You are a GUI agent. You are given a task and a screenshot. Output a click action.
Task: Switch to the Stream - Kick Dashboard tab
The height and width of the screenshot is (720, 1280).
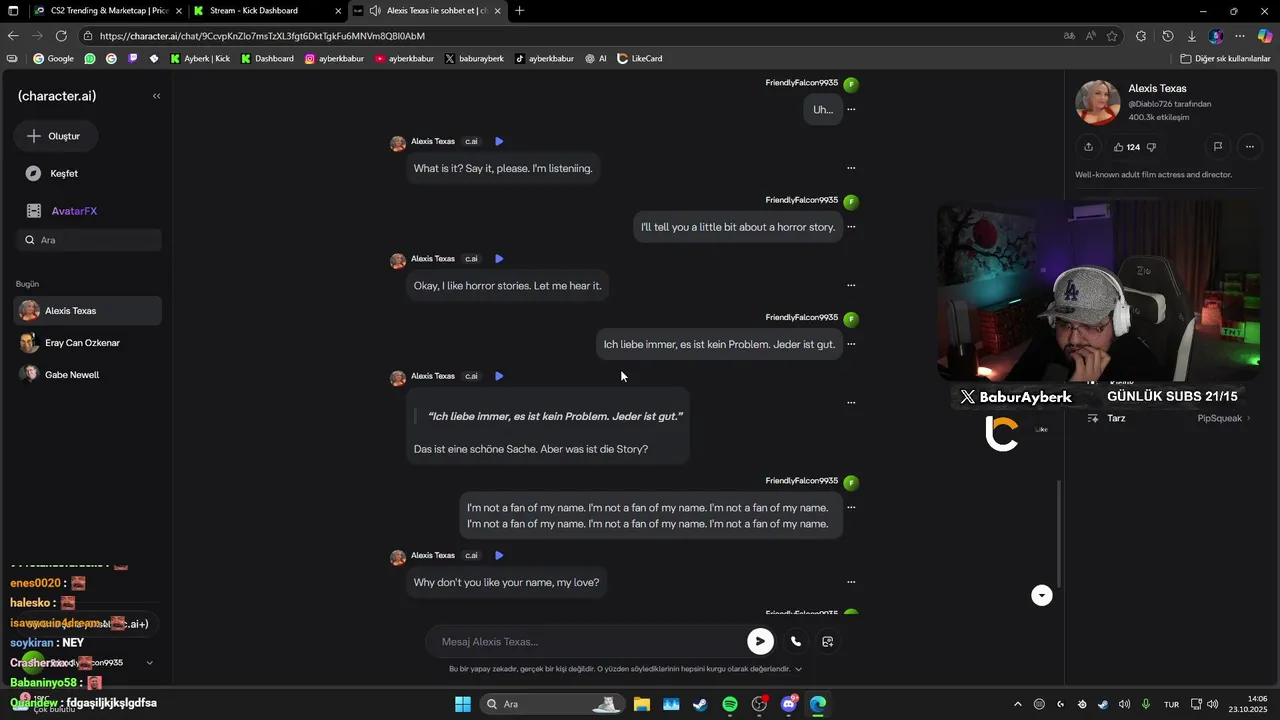266,11
